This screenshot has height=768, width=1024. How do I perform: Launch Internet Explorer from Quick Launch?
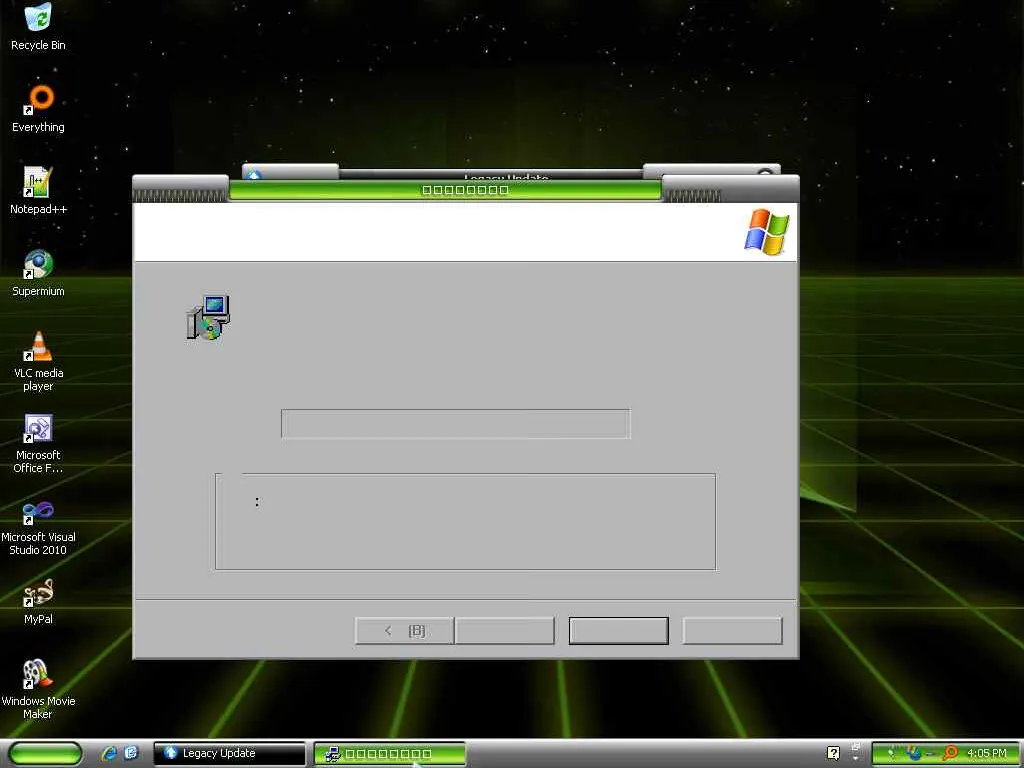[x=109, y=753]
